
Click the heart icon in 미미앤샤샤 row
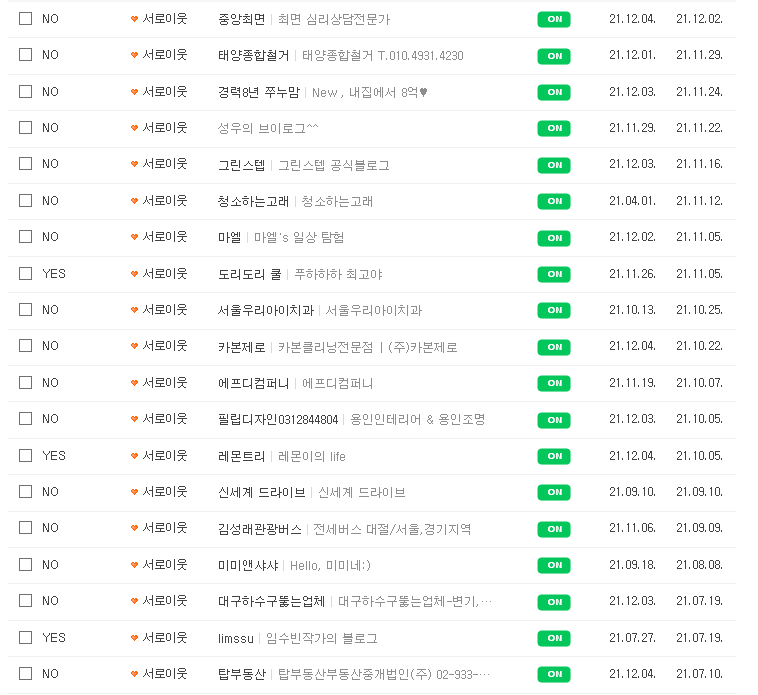(x=134, y=565)
